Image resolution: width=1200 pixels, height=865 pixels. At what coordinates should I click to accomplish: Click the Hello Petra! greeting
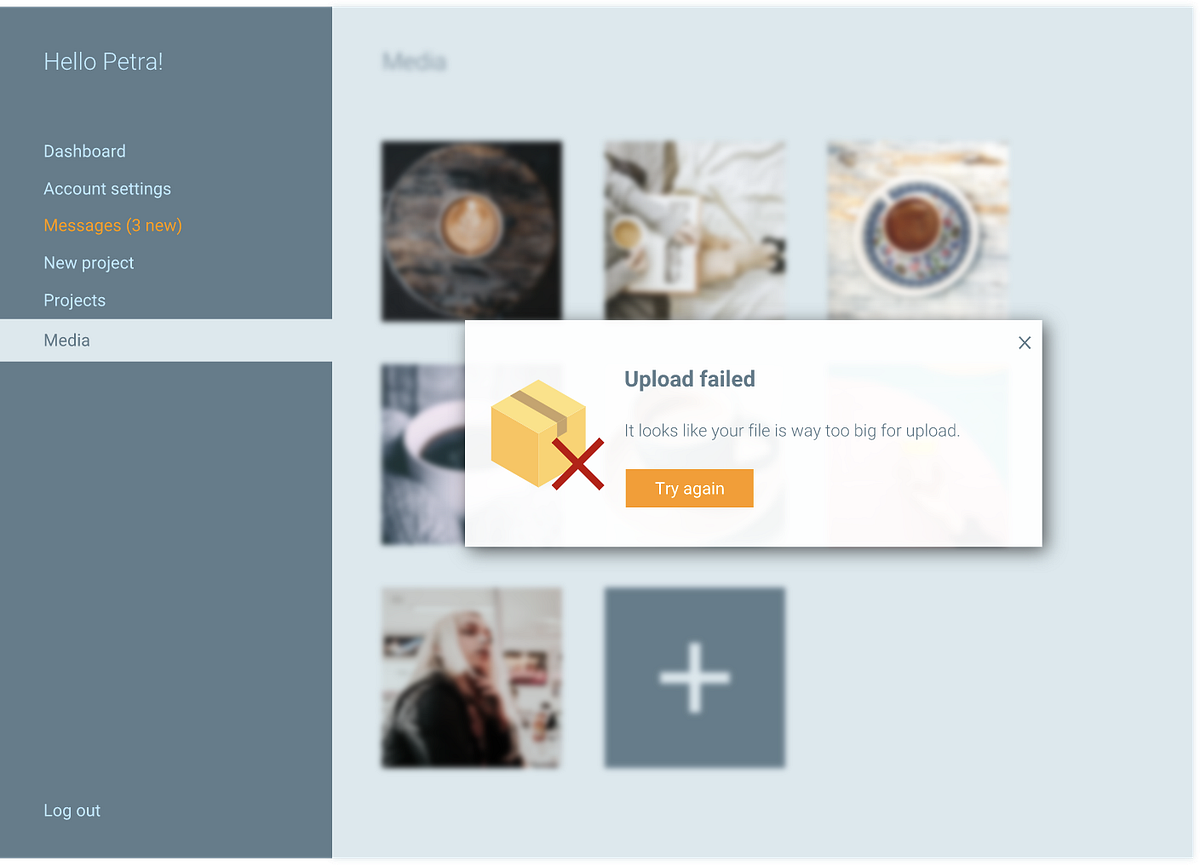(x=103, y=62)
